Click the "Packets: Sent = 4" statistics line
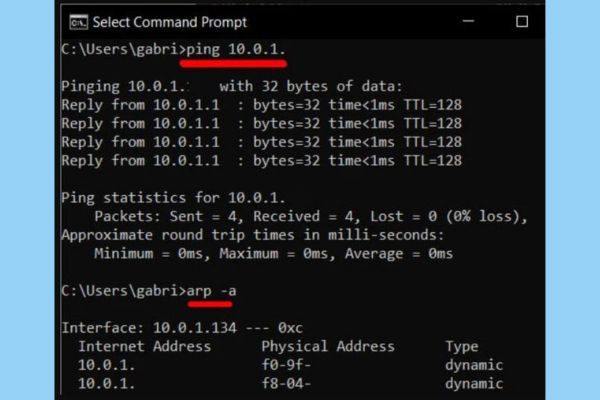This screenshot has height=400, width=600. point(310,216)
